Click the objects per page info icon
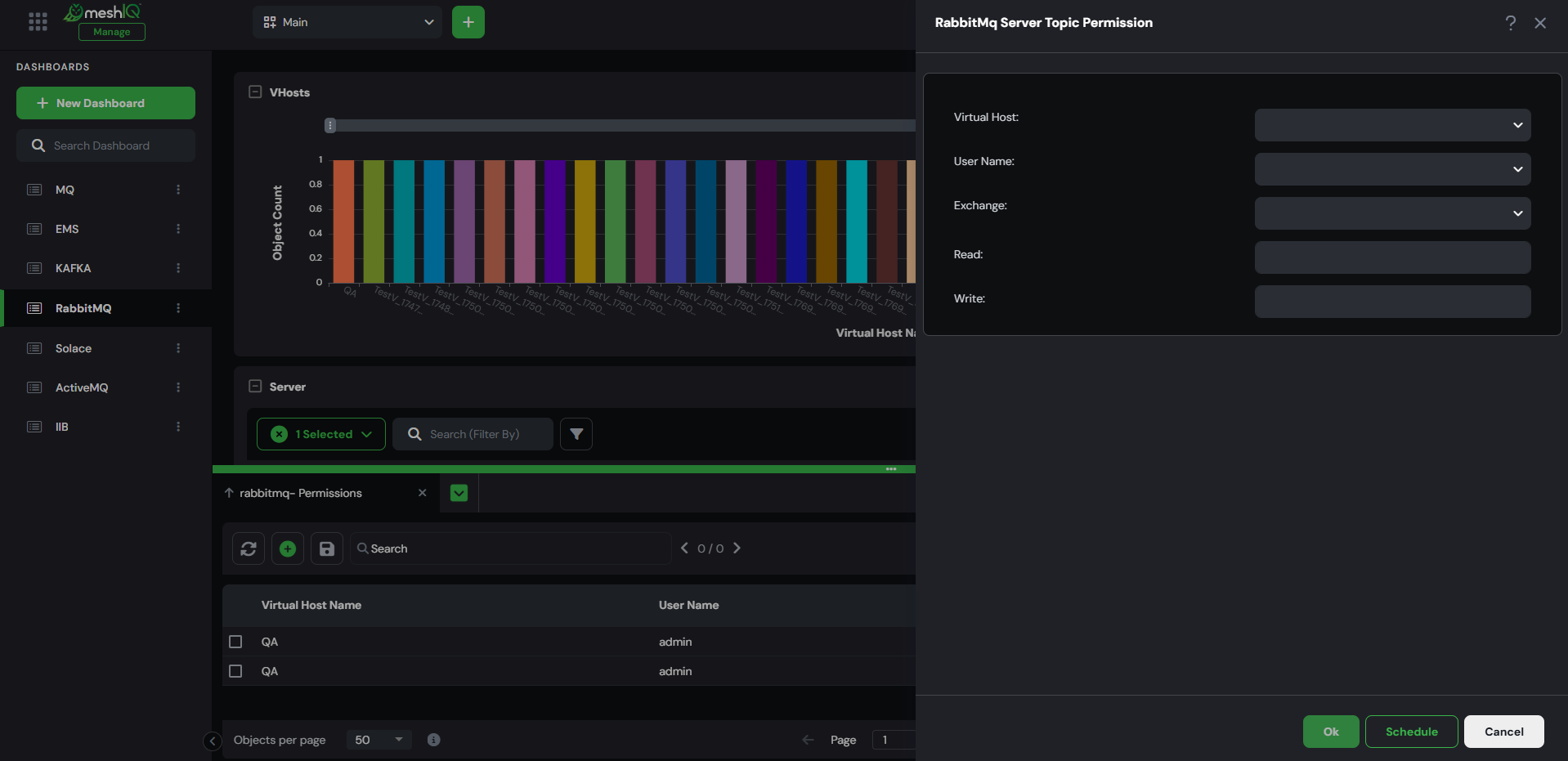This screenshot has width=1568, height=761. [x=434, y=740]
